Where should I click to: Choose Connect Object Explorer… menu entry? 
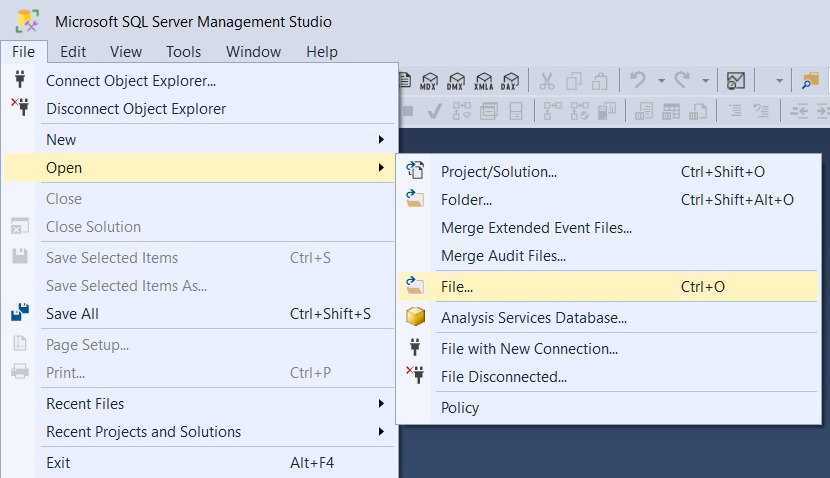pos(201,80)
